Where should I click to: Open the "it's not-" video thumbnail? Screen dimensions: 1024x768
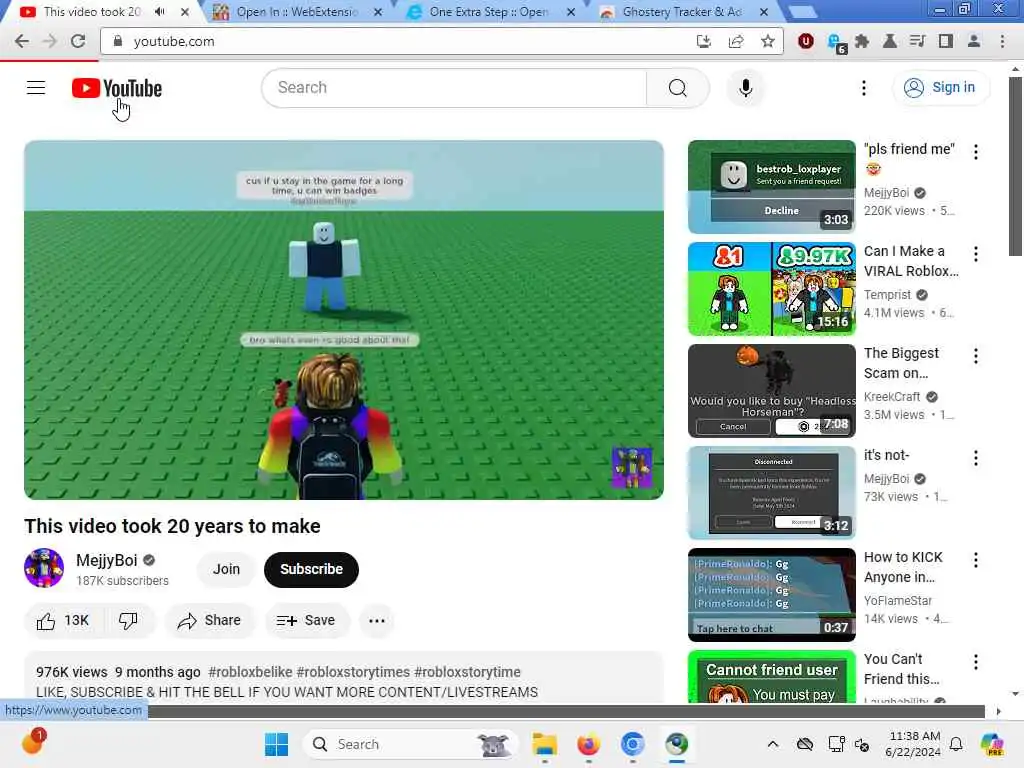point(771,492)
